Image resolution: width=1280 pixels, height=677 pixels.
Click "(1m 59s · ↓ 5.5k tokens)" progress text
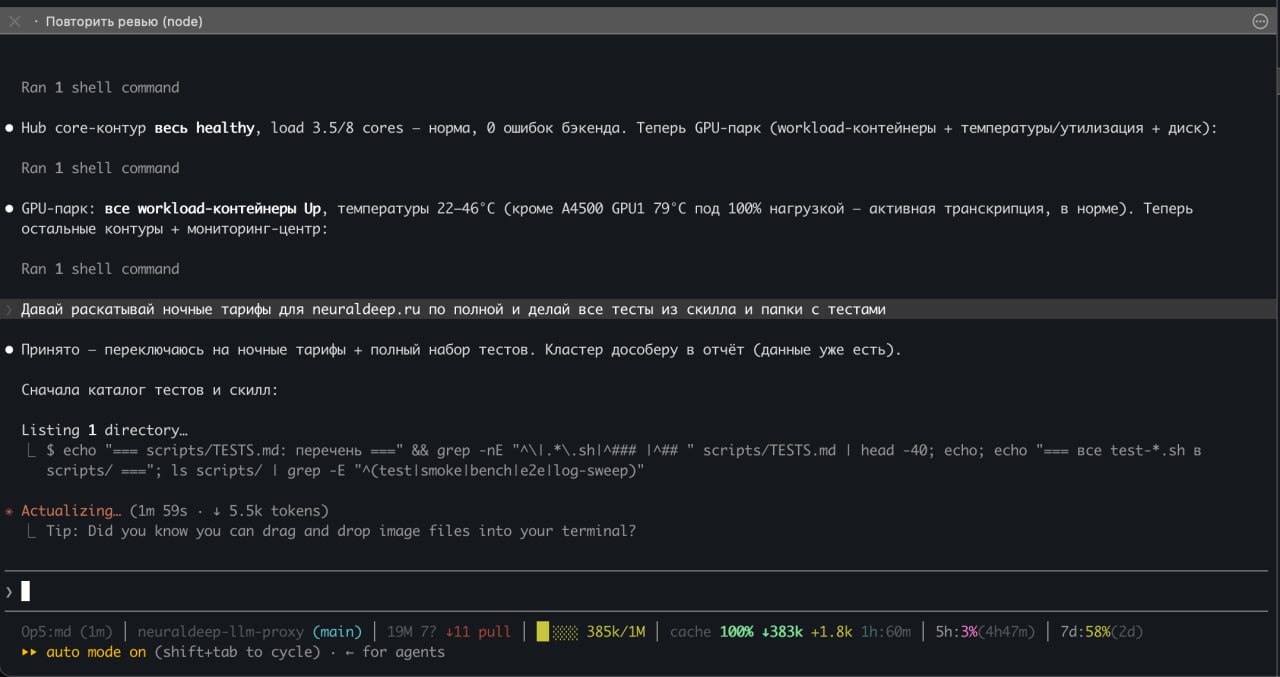click(x=229, y=510)
